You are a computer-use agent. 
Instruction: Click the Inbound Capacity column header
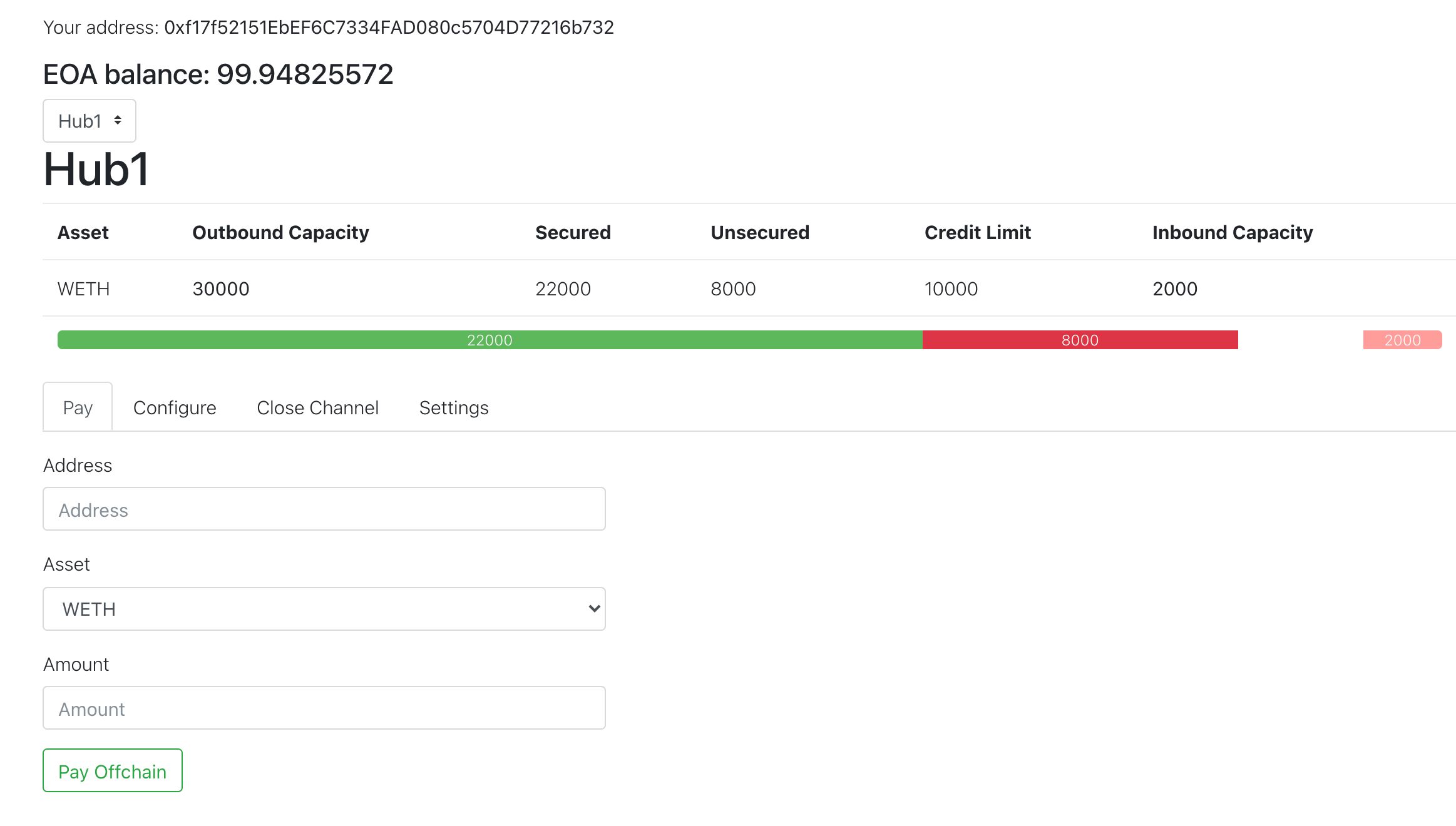[1233, 232]
